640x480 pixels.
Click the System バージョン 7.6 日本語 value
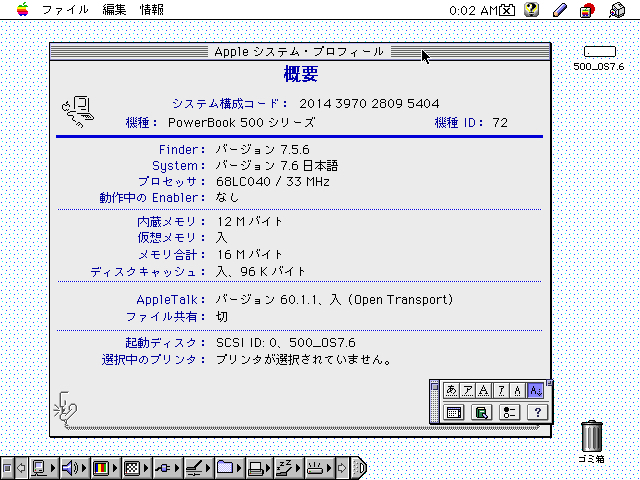(x=277, y=166)
